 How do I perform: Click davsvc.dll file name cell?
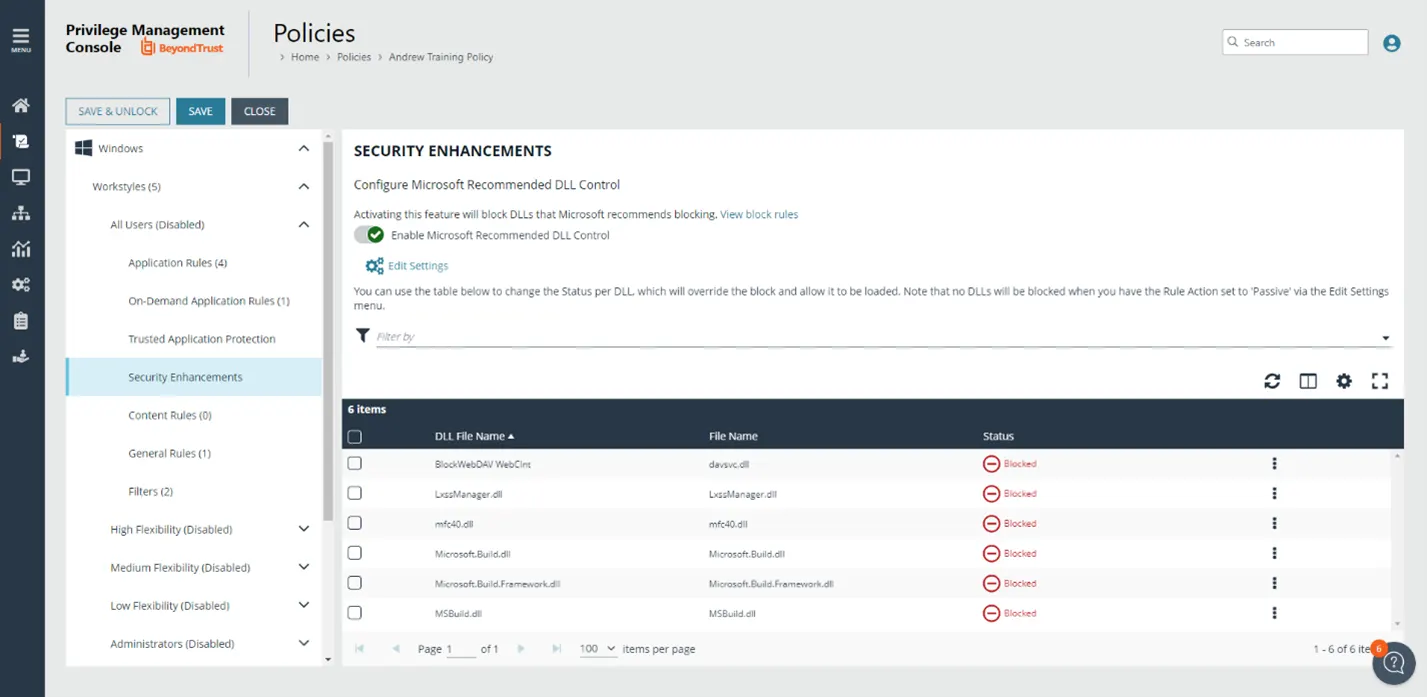coord(729,464)
